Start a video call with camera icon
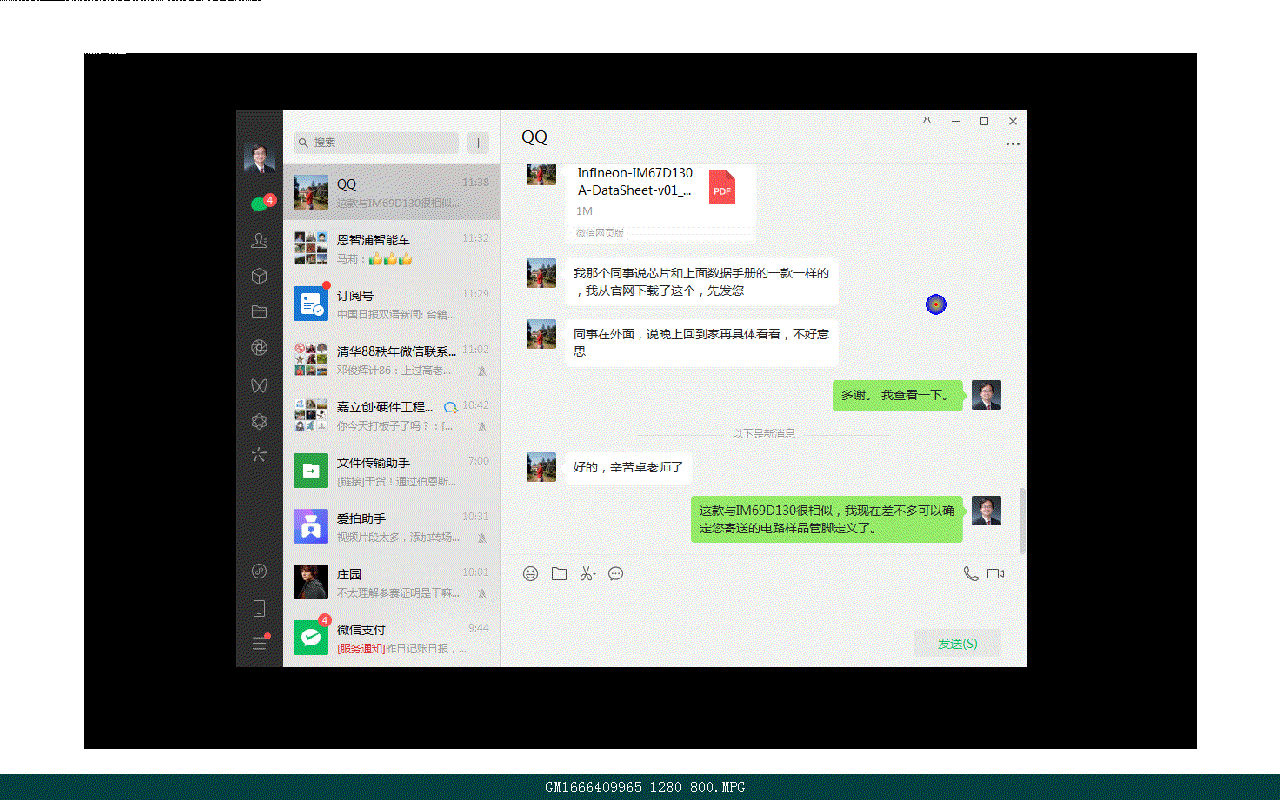This screenshot has width=1280, height=800. (x=995, y=574)
